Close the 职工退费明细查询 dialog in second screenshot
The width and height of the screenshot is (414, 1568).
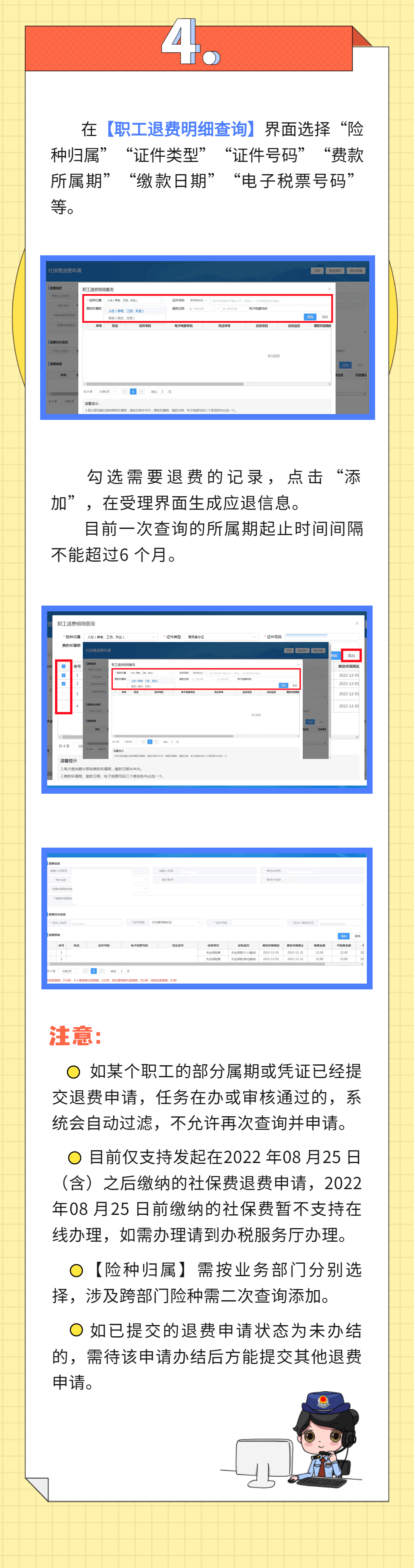[x=357, y=623]
